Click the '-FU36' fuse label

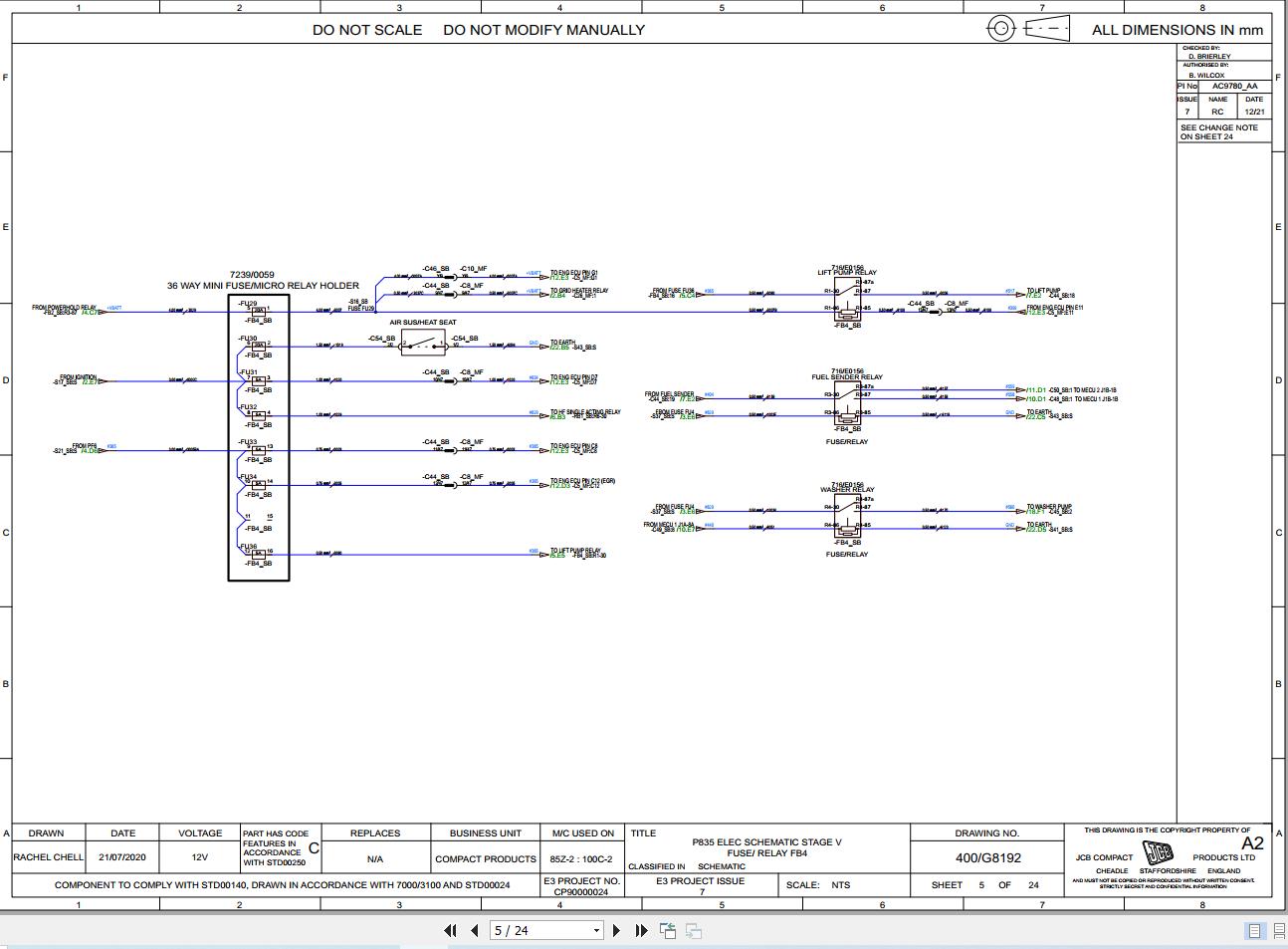tap(247, 546)
